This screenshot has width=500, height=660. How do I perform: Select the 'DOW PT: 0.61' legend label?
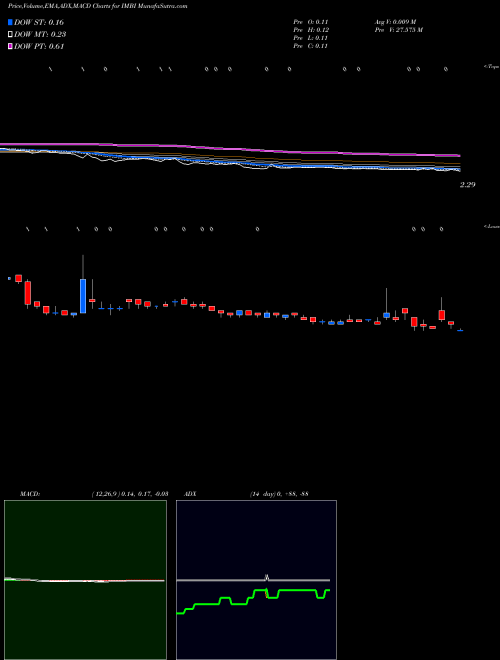(39, 47)
